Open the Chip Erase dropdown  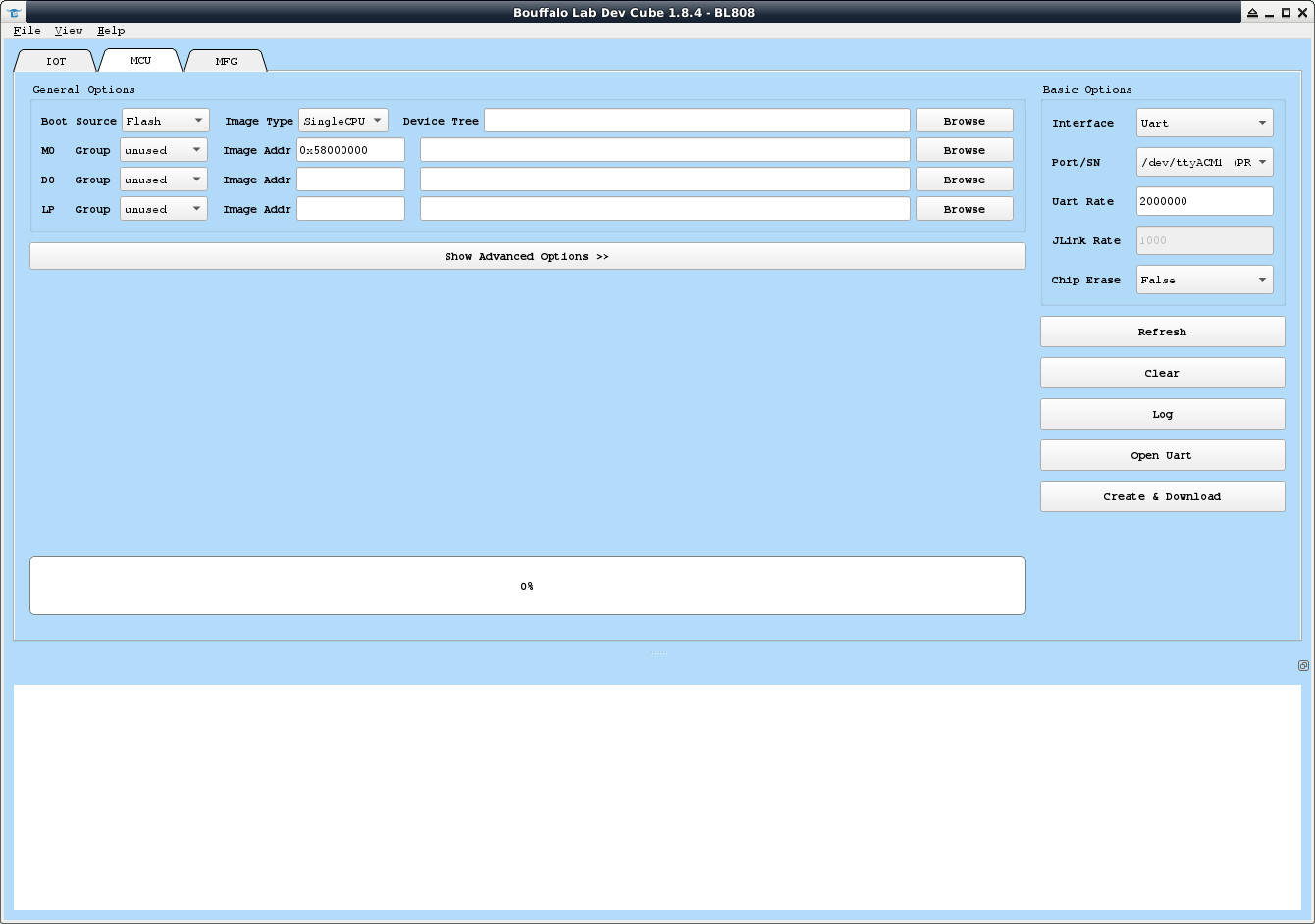click(x=1204, y=280)
